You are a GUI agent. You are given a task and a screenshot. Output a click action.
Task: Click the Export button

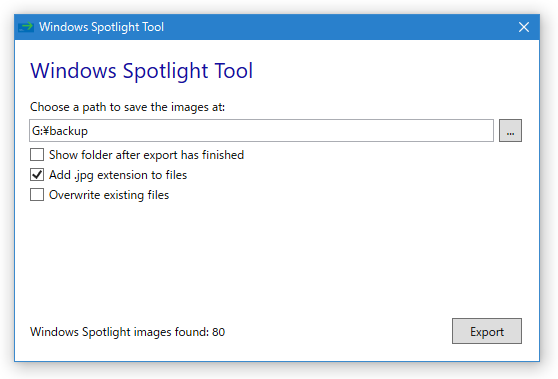(x=486, y=331)
